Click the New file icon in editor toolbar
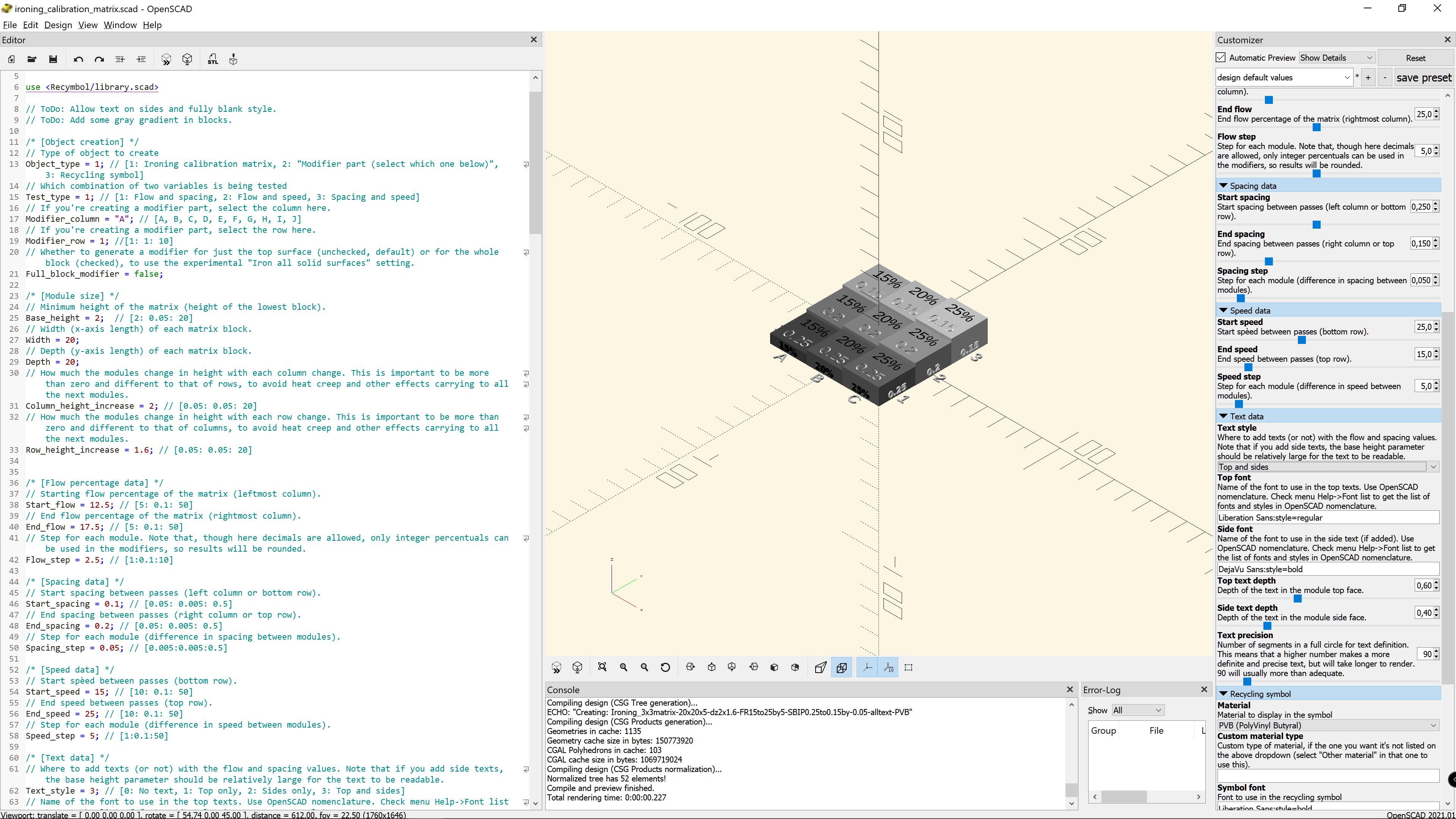Image resolution: width=1456 pixels, height=819 pixels. [x=11, y=60]
